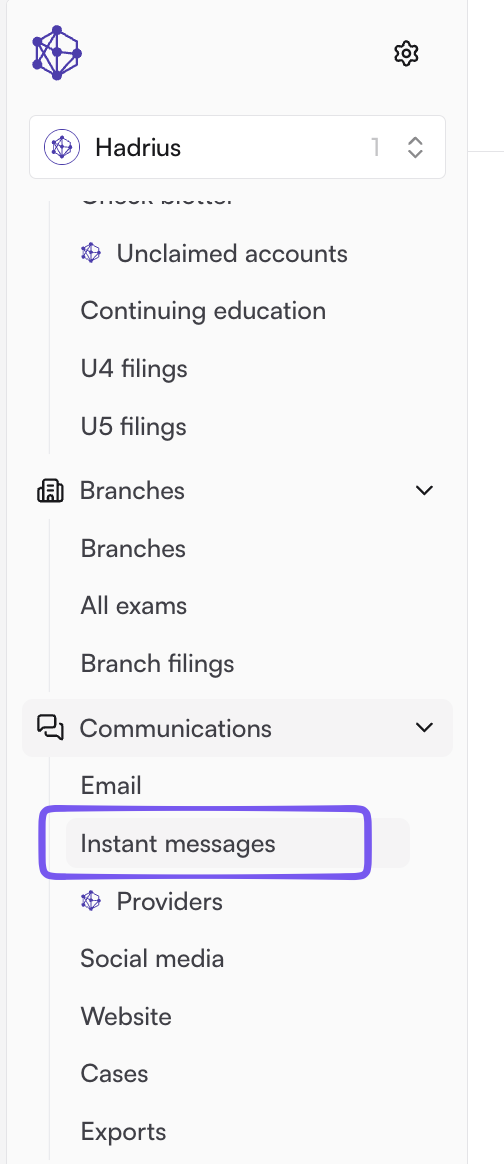Viewport: 504px width, 1164px height.
Task: Click the Hadrius network logo at top
Action: pyautogui.click(x=56, y=53)
